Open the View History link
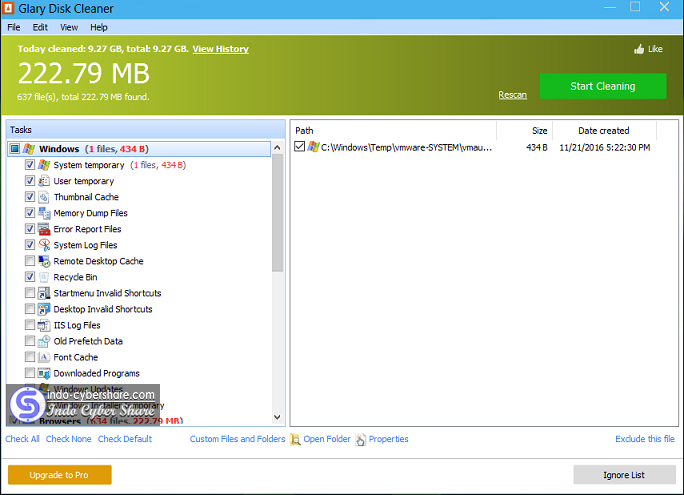 point(221,49)
